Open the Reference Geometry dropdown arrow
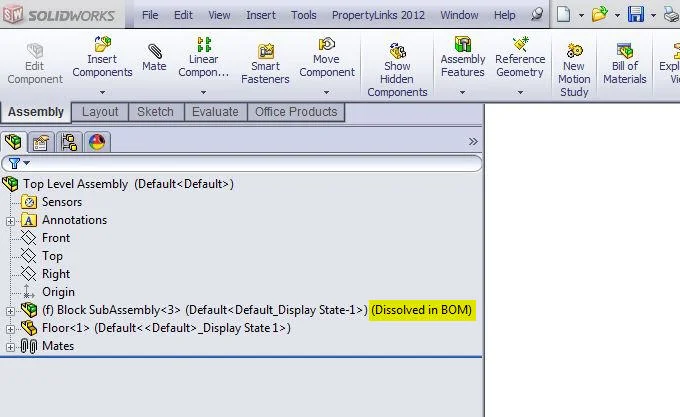The height and width of the screenshot is (417, 680). point(520,93)
